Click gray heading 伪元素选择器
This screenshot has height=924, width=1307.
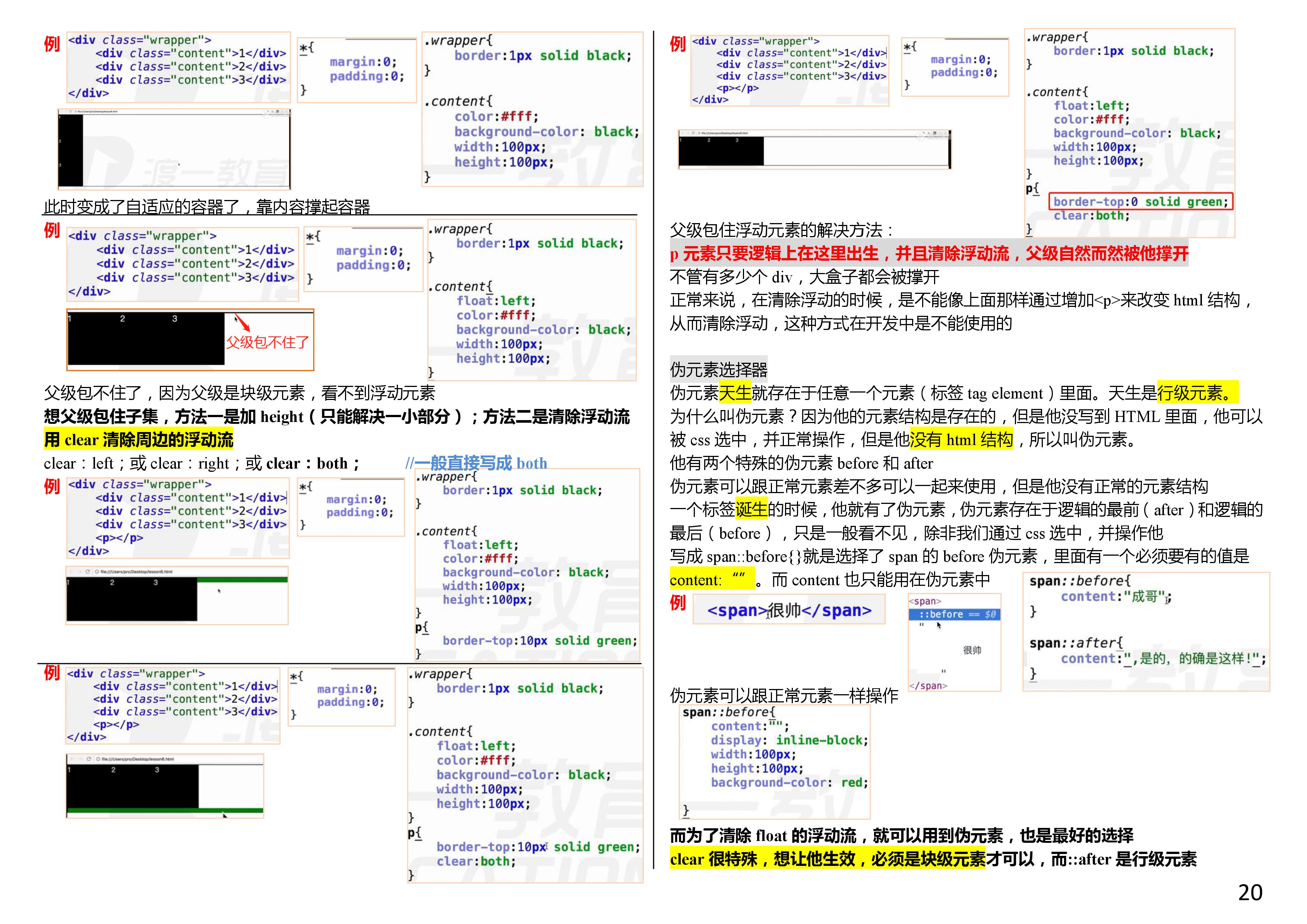pos(718,370)
